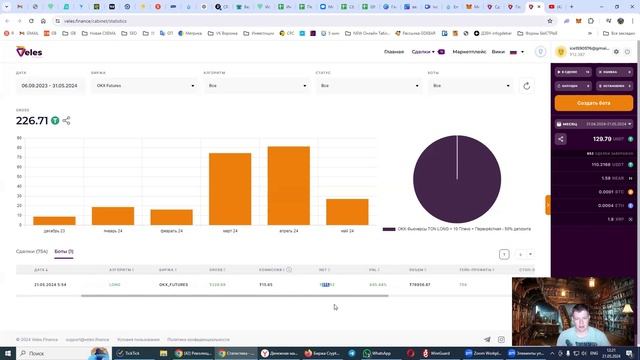The width and height of the screenshot is (640, 360).
Task: Open the Сделки dropdown menu in header
Action: (423, 52)
